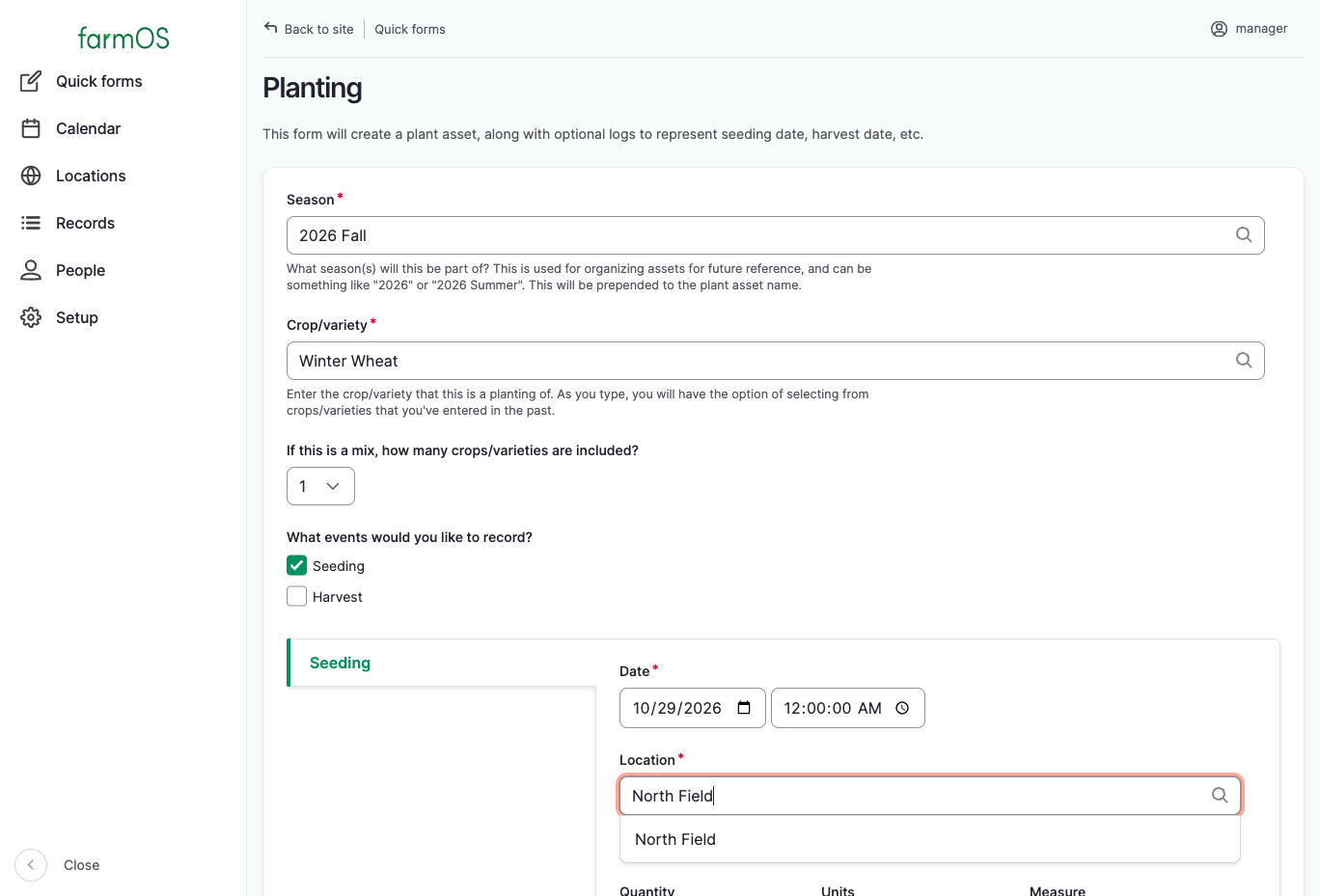Click the seeding date input field

693,708
